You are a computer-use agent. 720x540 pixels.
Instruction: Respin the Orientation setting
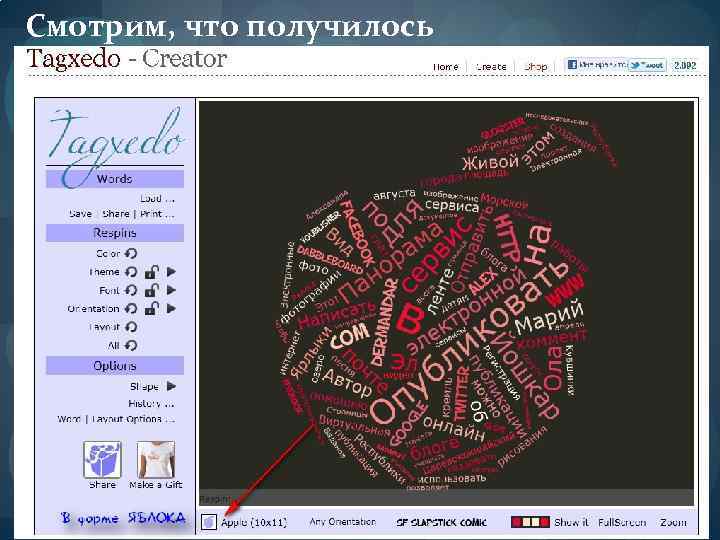pyautogui.click(x=131, y=309)
